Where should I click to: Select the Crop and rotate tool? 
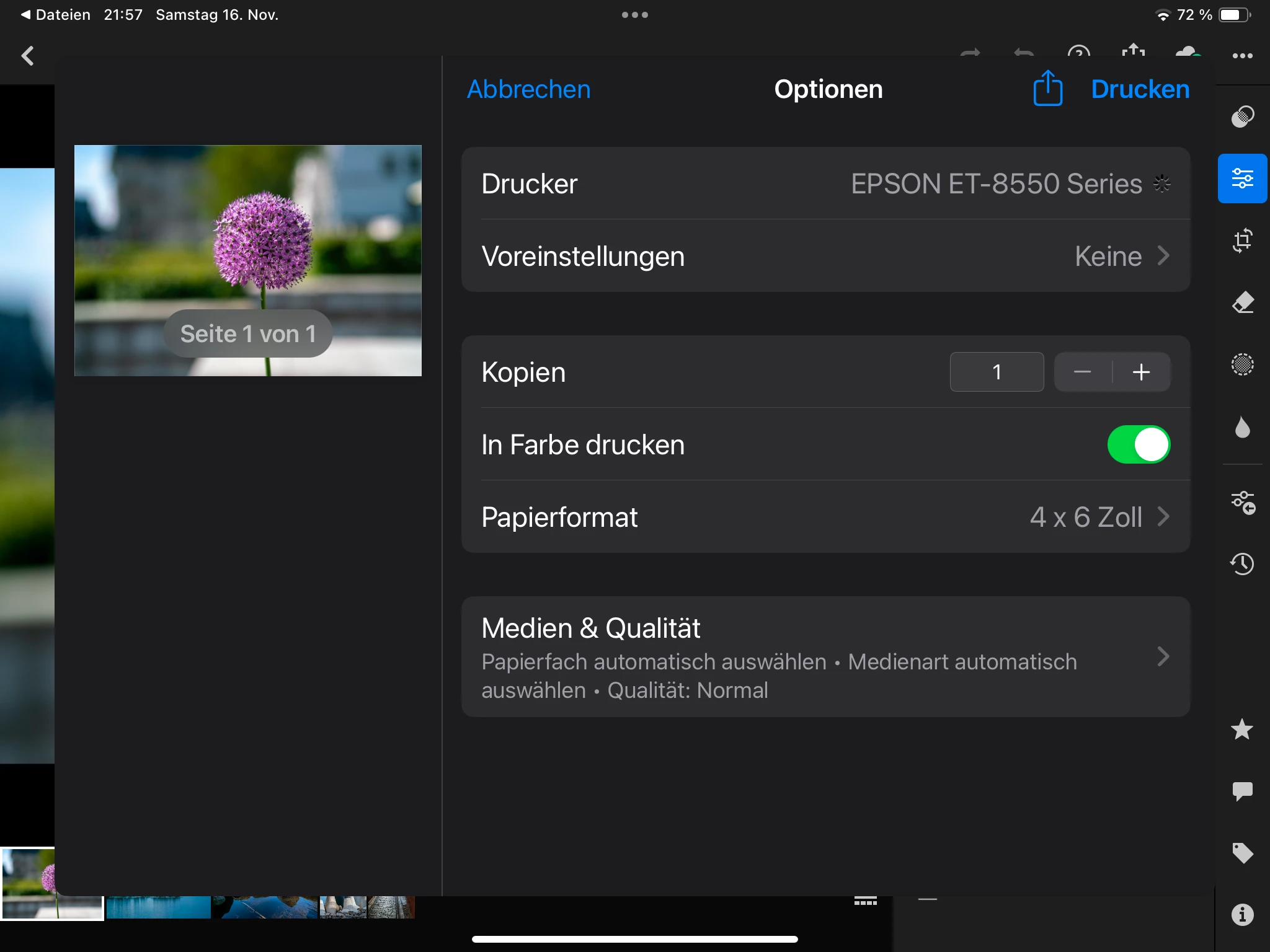click(1242, 240)
